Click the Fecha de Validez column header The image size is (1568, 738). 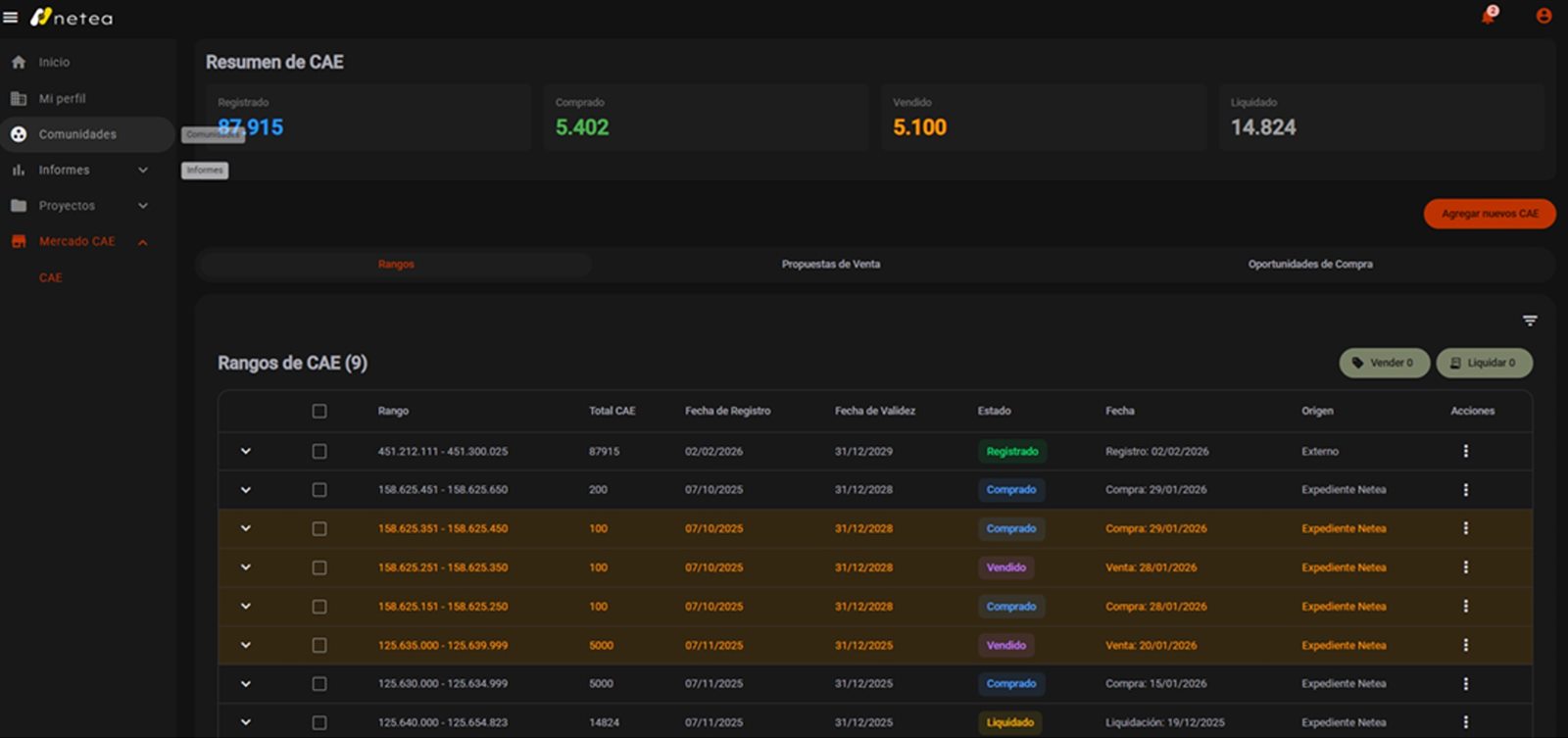point(875,412)
